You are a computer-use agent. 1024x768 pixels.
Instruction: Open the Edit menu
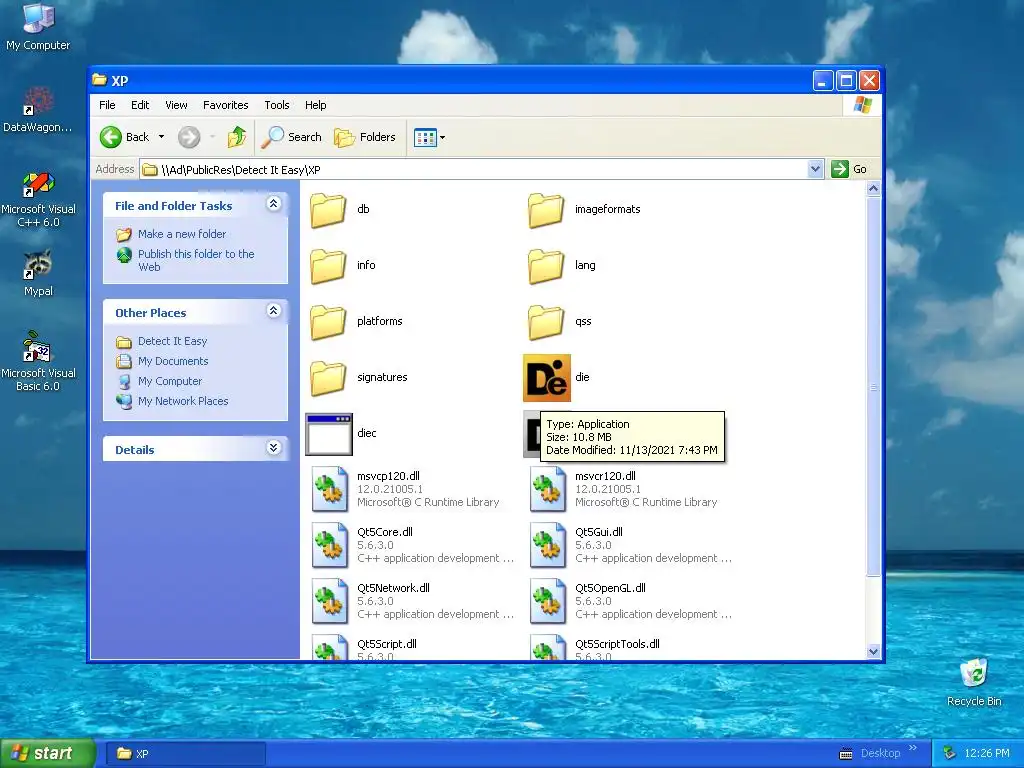(140, 105)
